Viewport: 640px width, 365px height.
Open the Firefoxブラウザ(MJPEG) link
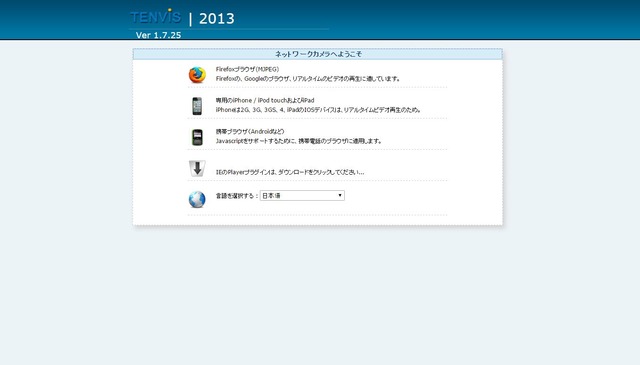(x=247, y=69)
